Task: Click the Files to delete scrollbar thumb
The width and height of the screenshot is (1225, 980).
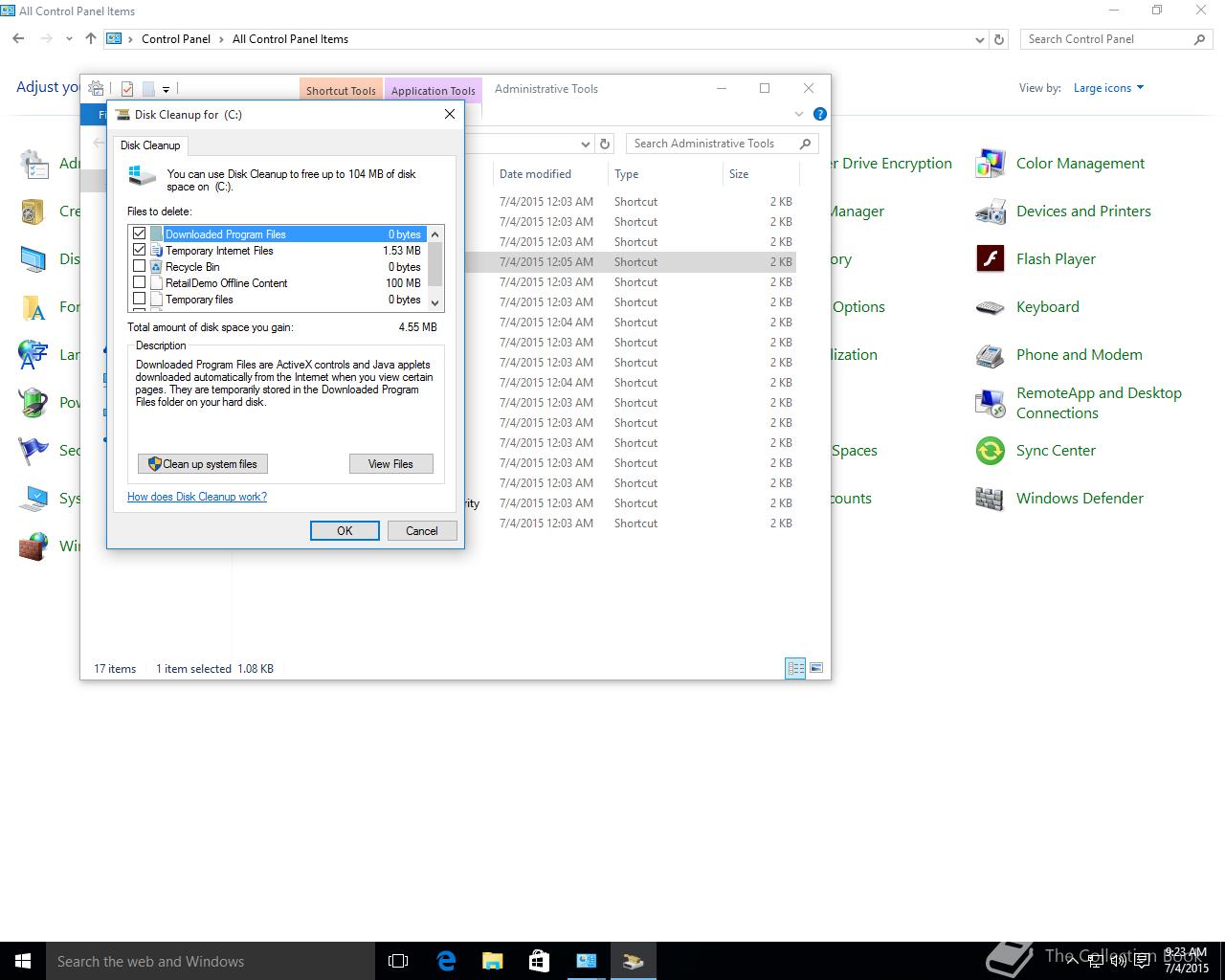Action: pos(434,264)
